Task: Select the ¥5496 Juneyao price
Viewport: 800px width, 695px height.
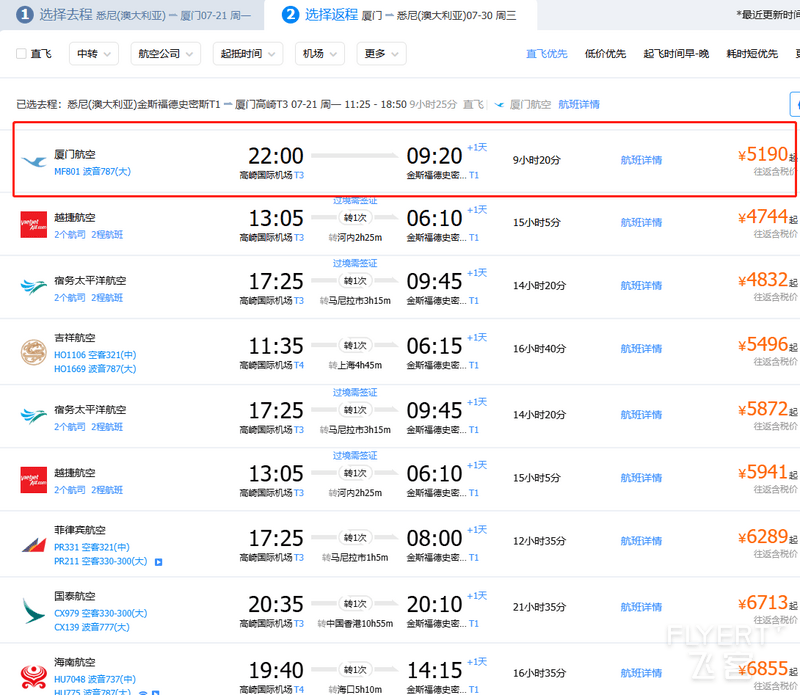Action: pos(764,345)
